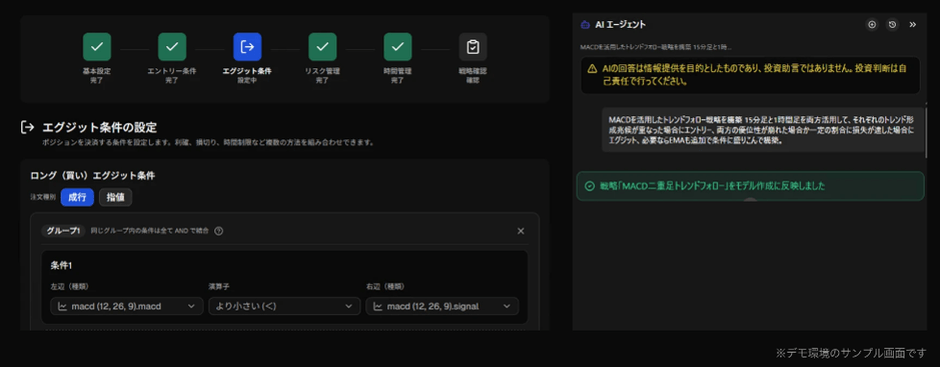Viewport: 940px width, 367px height.
Task: Start new chat with plus circle icon
Action: pyautogui.click(x=872, y=25)
